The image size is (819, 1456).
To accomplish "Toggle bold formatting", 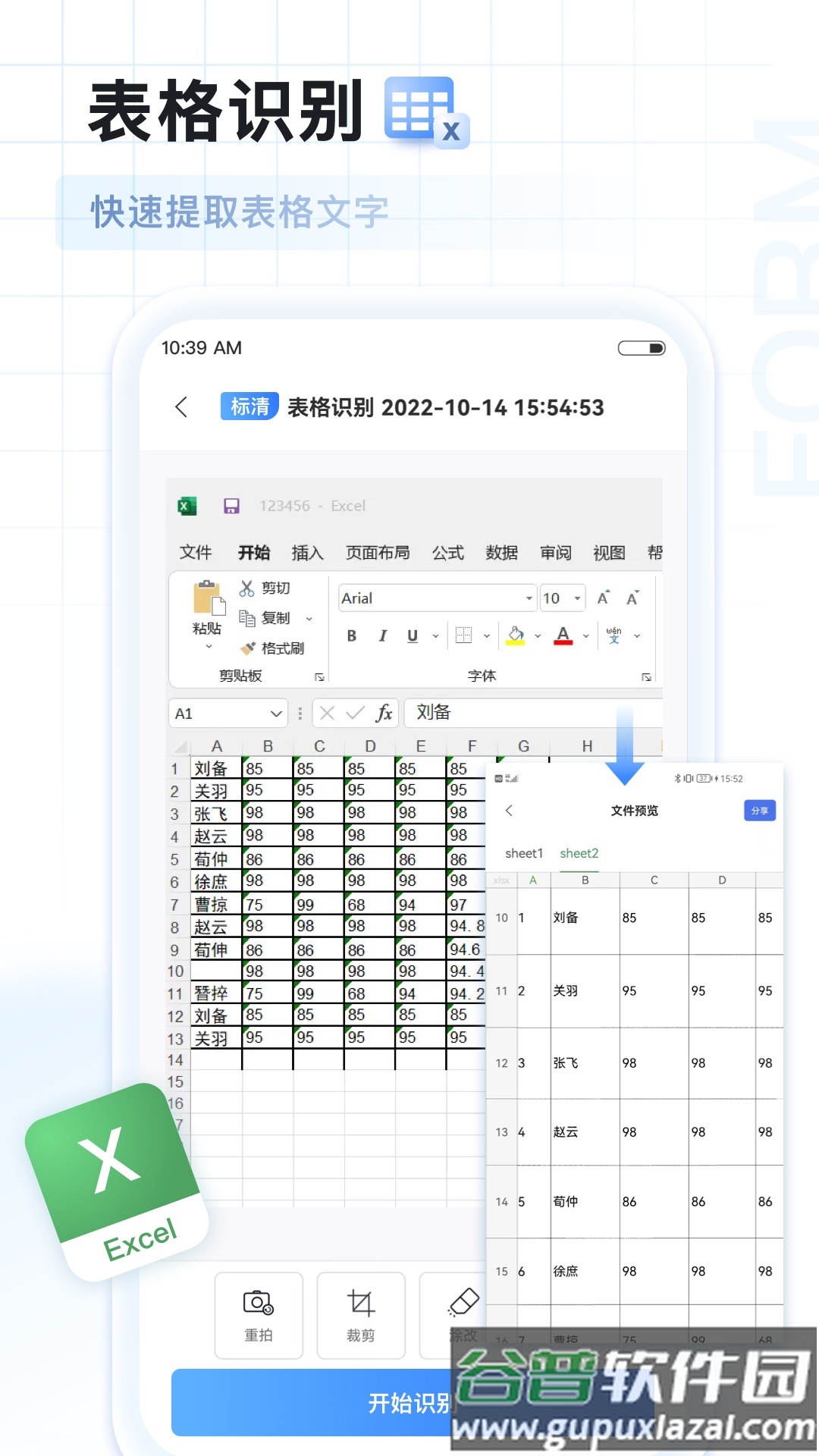I will [352, 636].
